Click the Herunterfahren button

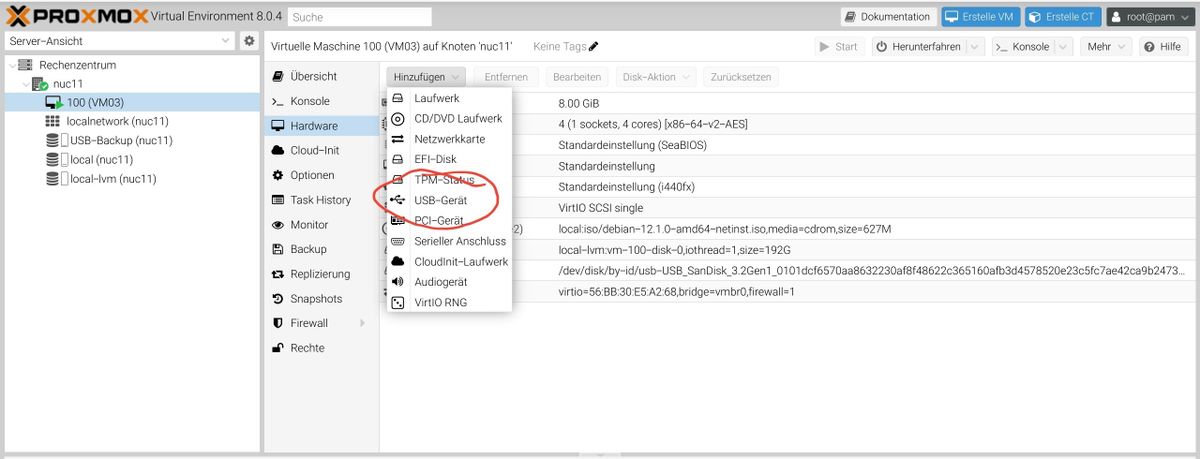[918, 46]
